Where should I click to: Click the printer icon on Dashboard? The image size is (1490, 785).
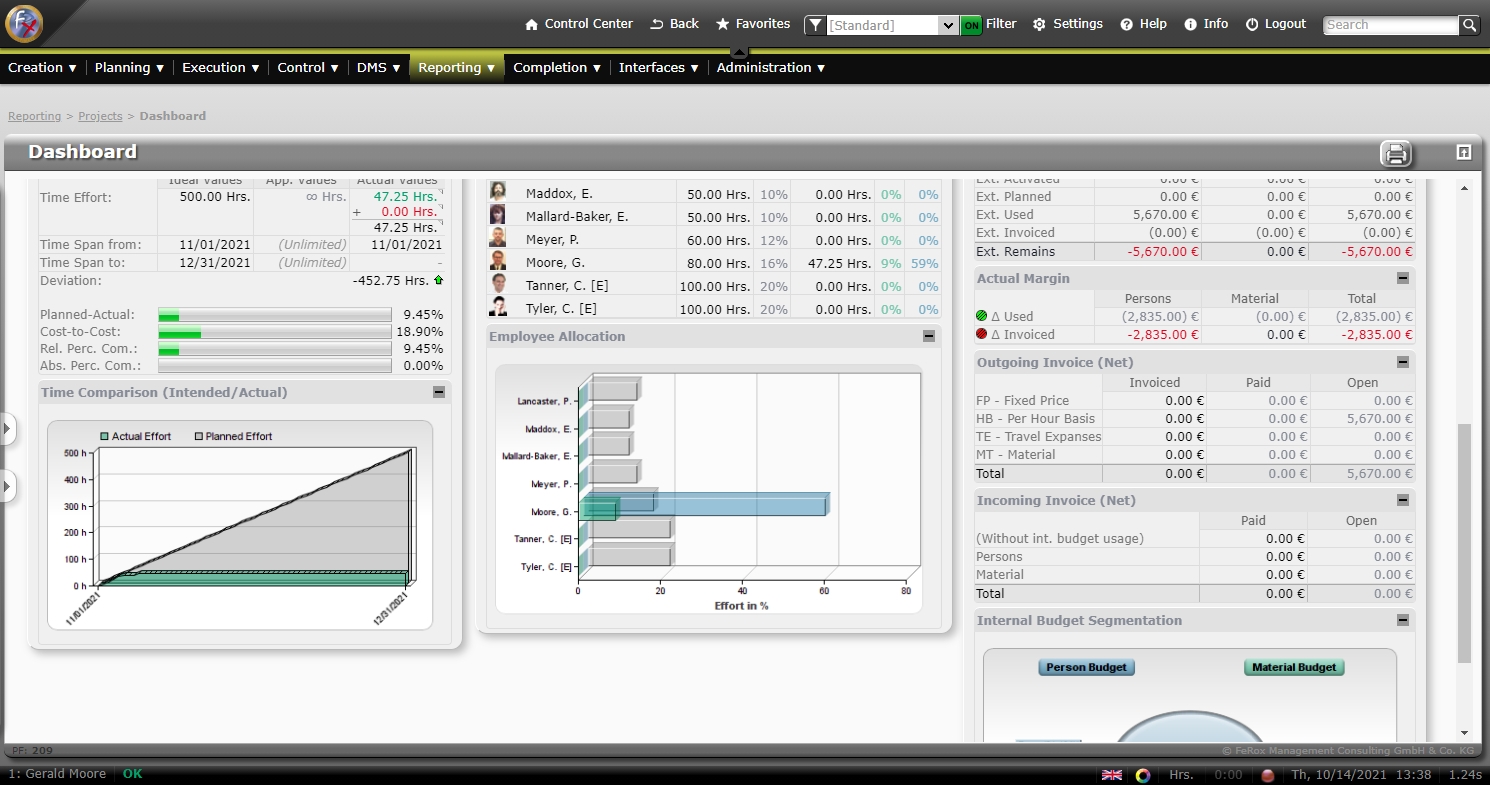point(1396,153)
